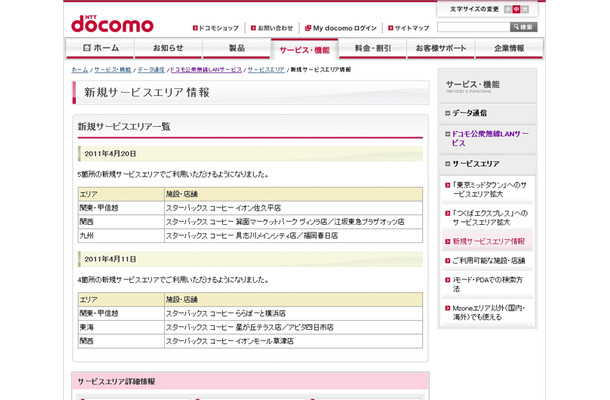
Task: Click the スターバックス コーヒー イオンモール草津店 cell
Action: pos(293,341)
